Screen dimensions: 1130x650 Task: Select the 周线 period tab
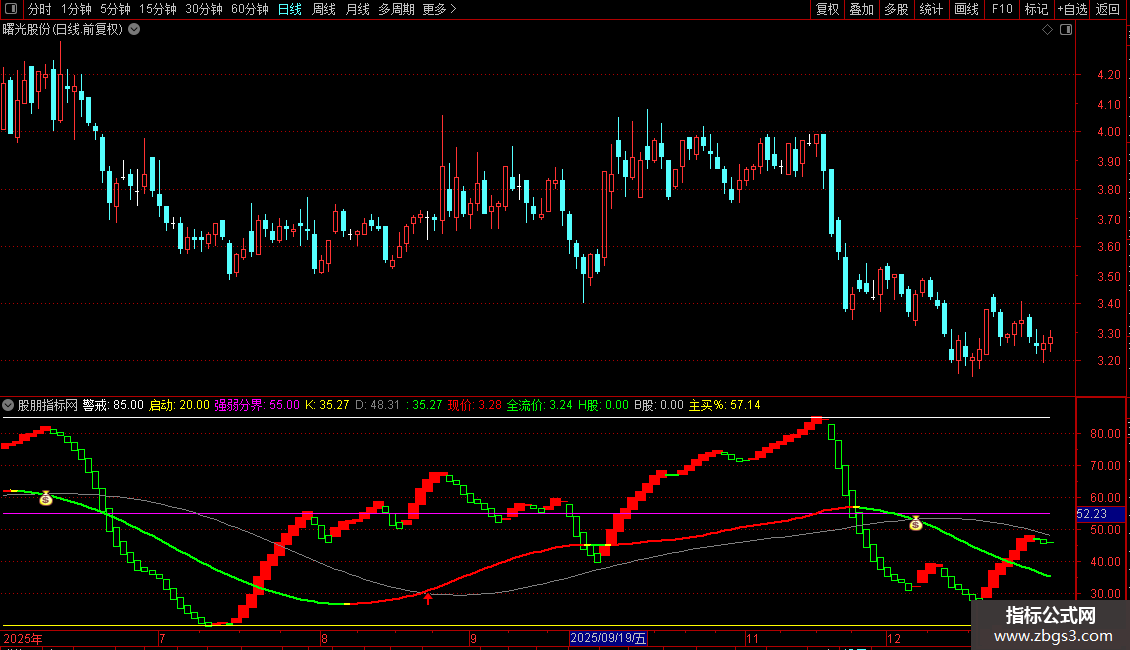pos(324,9)
